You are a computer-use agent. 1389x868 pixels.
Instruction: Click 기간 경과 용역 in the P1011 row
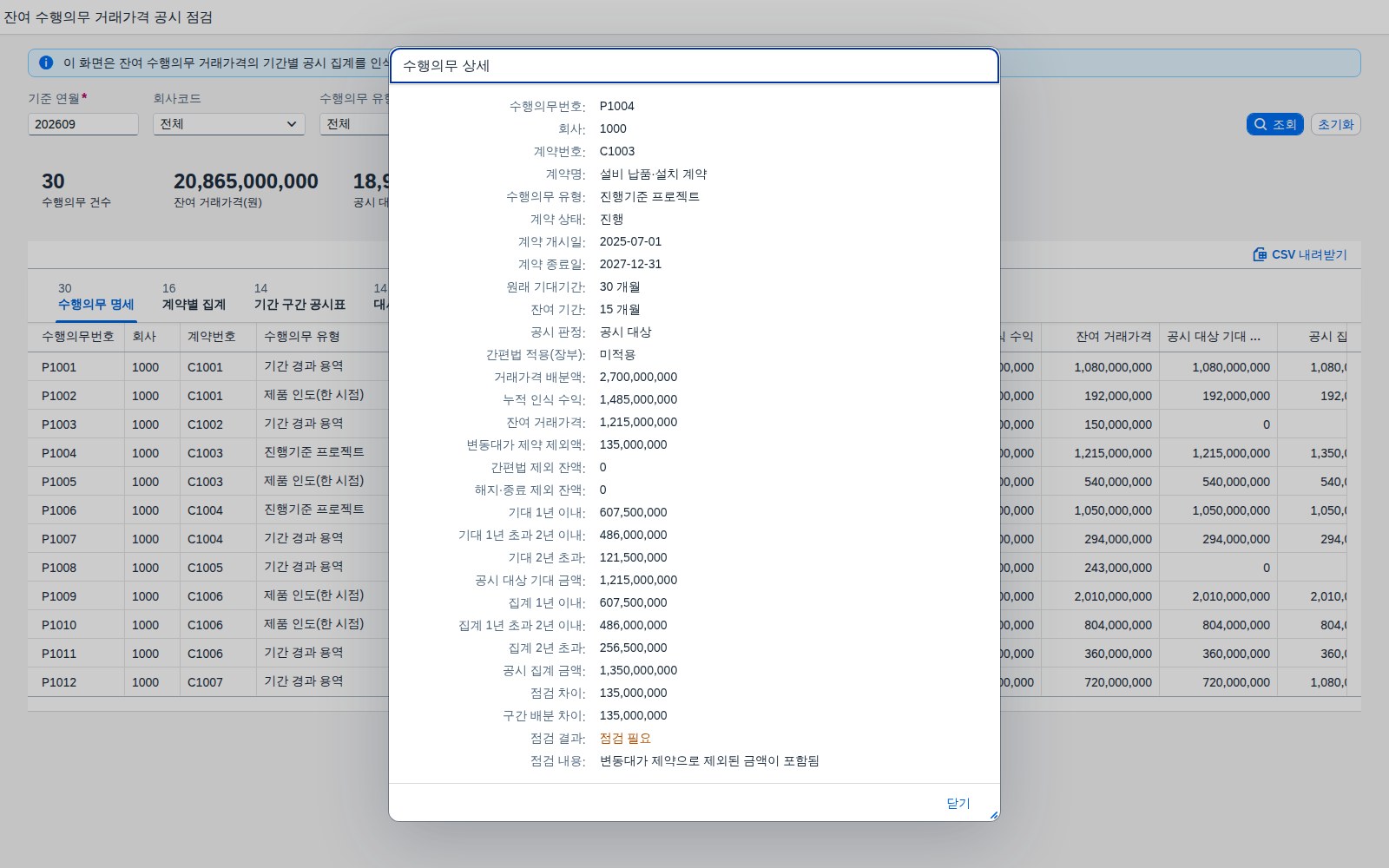tap(303, 653)
